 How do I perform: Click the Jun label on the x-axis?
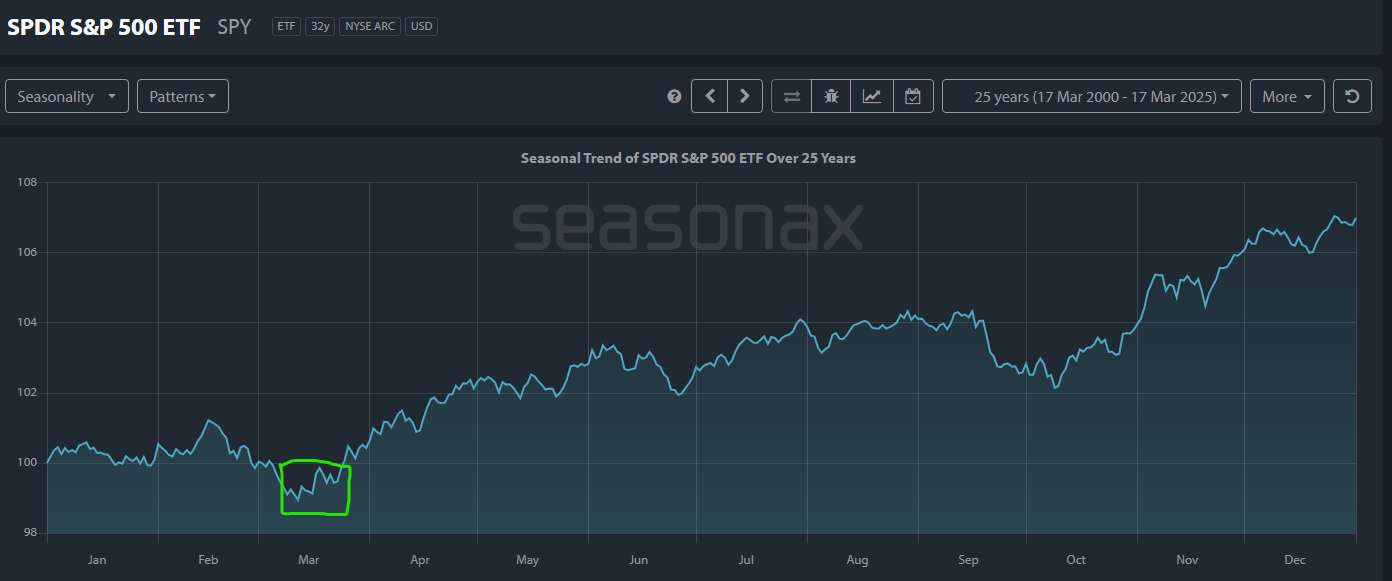point(638,559)
